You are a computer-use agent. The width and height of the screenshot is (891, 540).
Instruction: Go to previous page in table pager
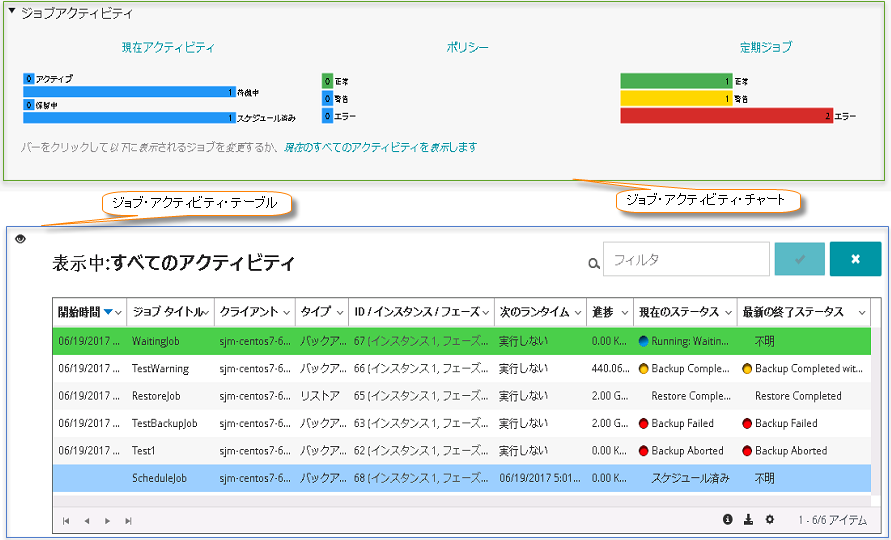(x=86, y=521)
